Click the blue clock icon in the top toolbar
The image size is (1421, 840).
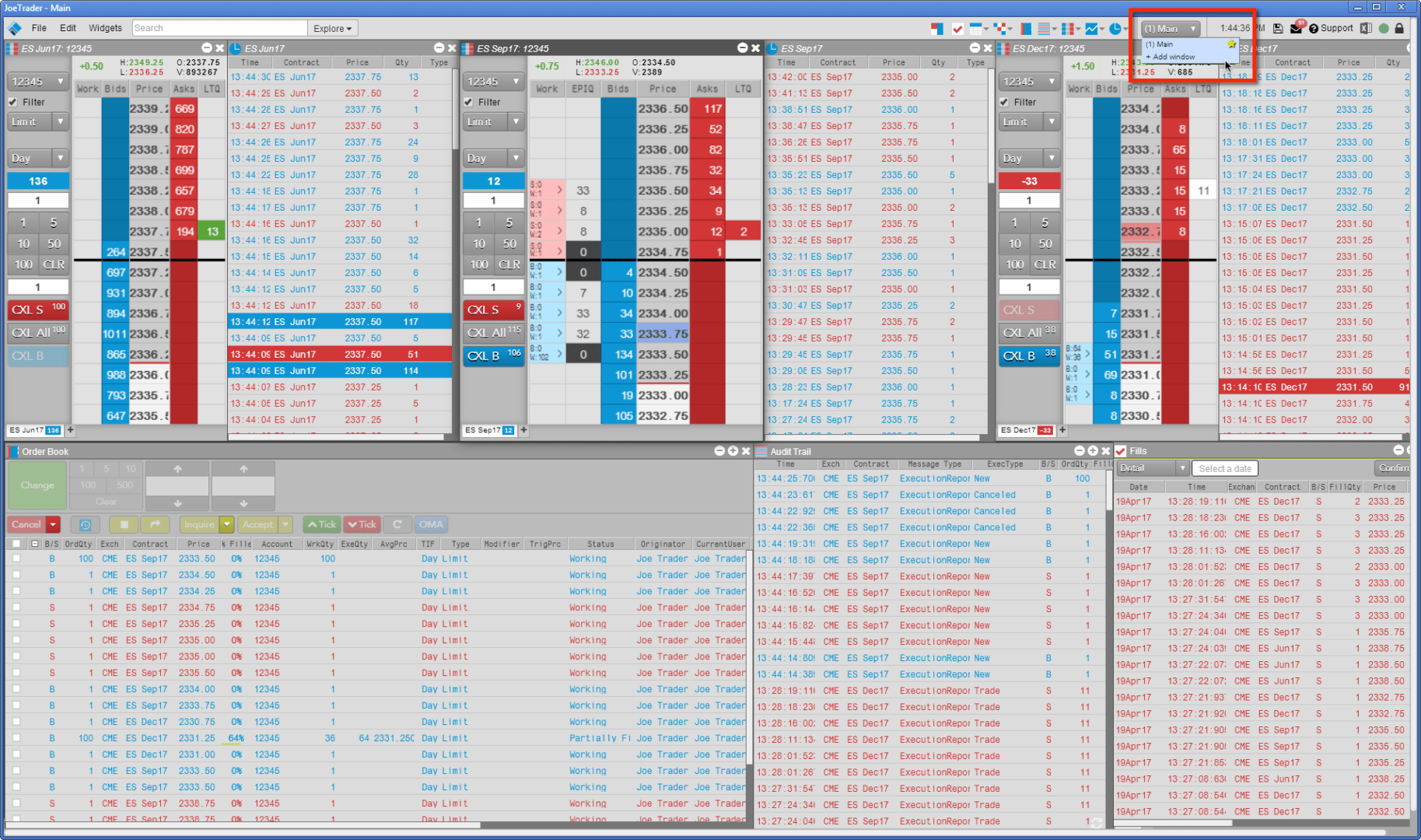click(1115, 29)
